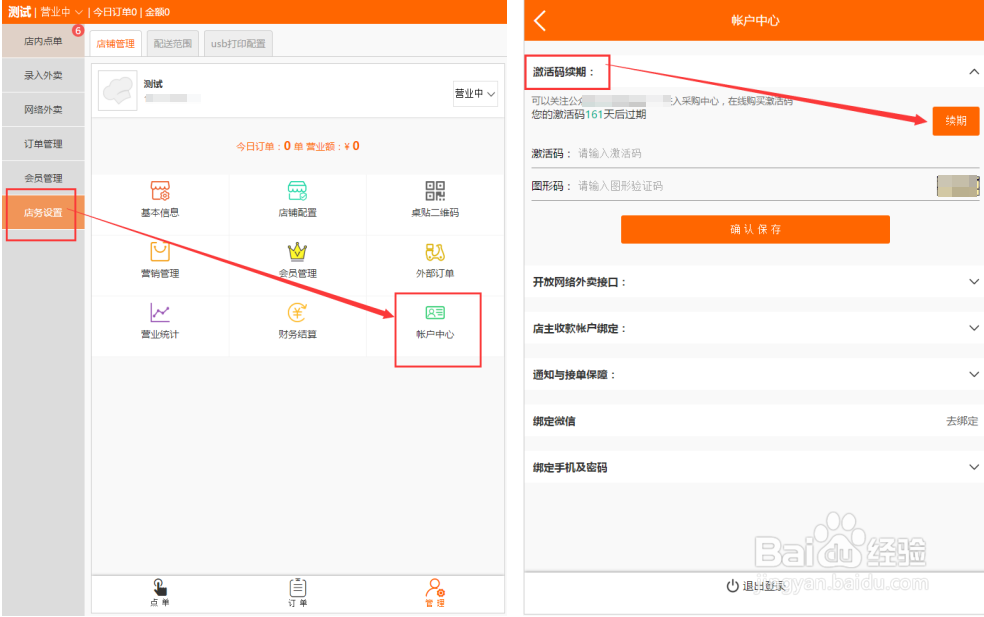The width and height of the screenshot is (984, 617).
Task: Select 店务设置 in the left sidebar
Action: [x=41, y=214]
